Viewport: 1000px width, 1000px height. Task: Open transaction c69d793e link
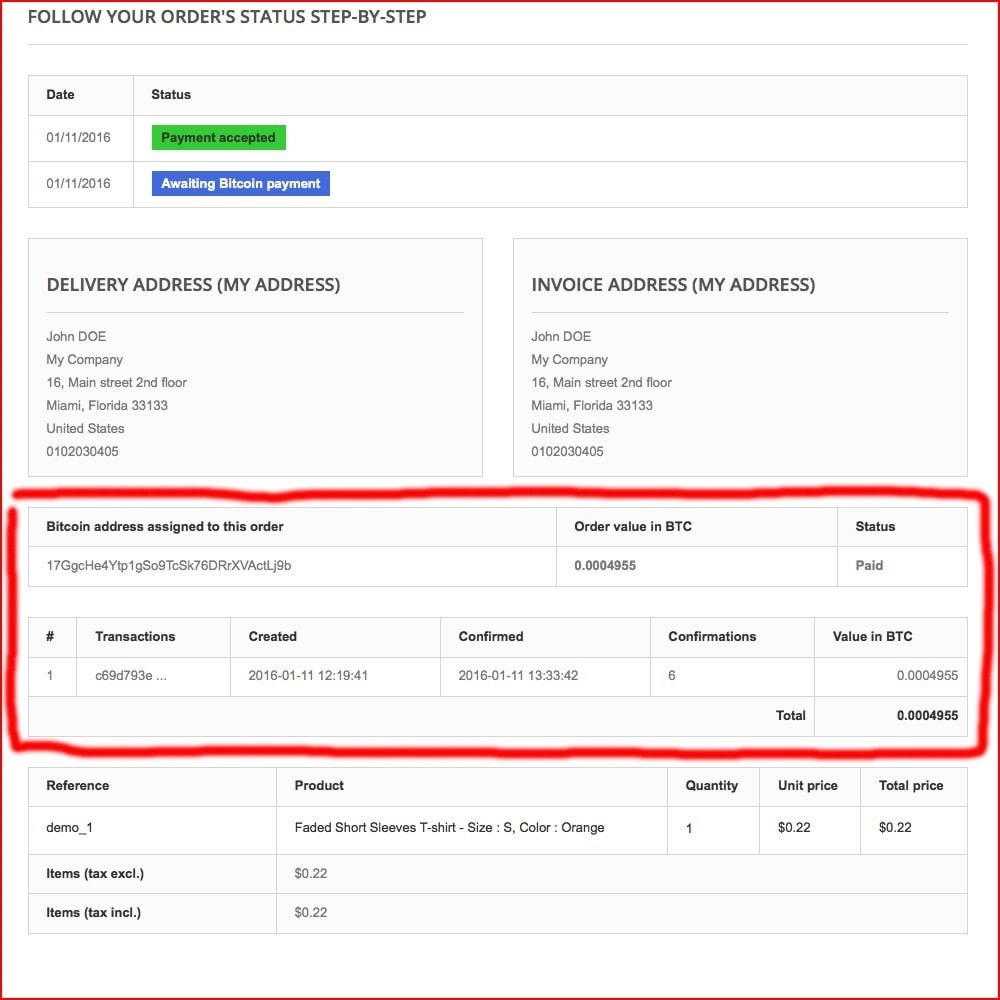(131, 676)
